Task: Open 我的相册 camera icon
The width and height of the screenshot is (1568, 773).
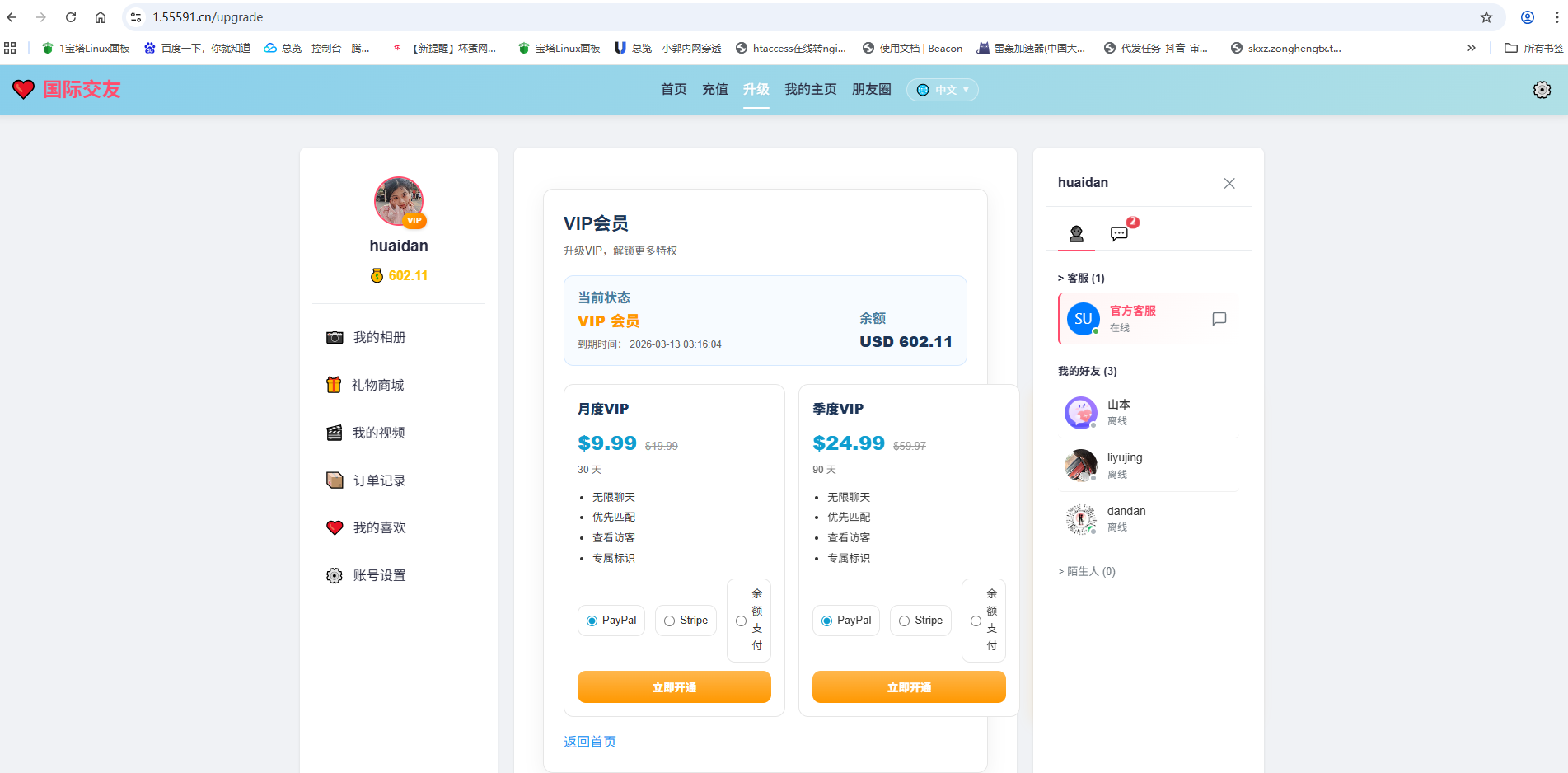Action: click(x=335, y=337)
